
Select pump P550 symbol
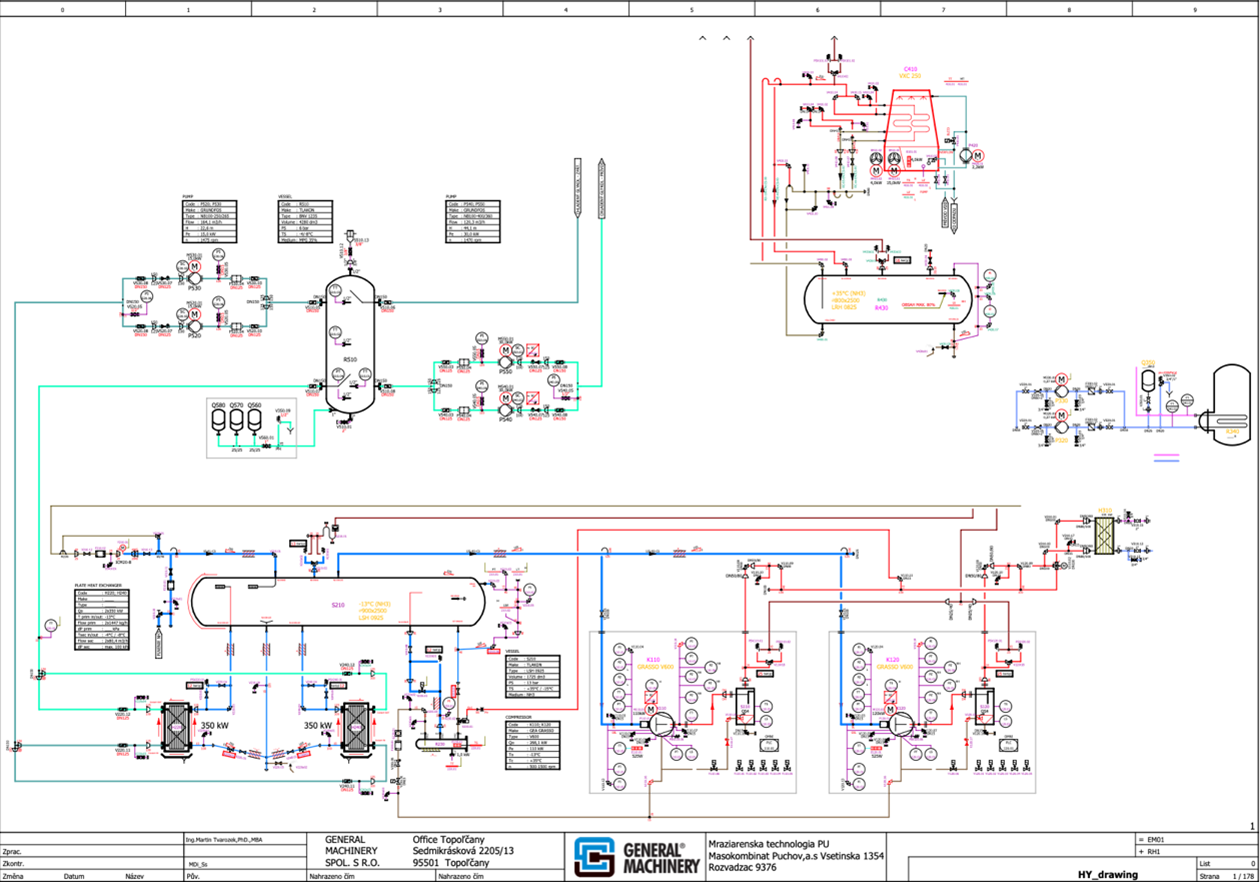[506, 365]
